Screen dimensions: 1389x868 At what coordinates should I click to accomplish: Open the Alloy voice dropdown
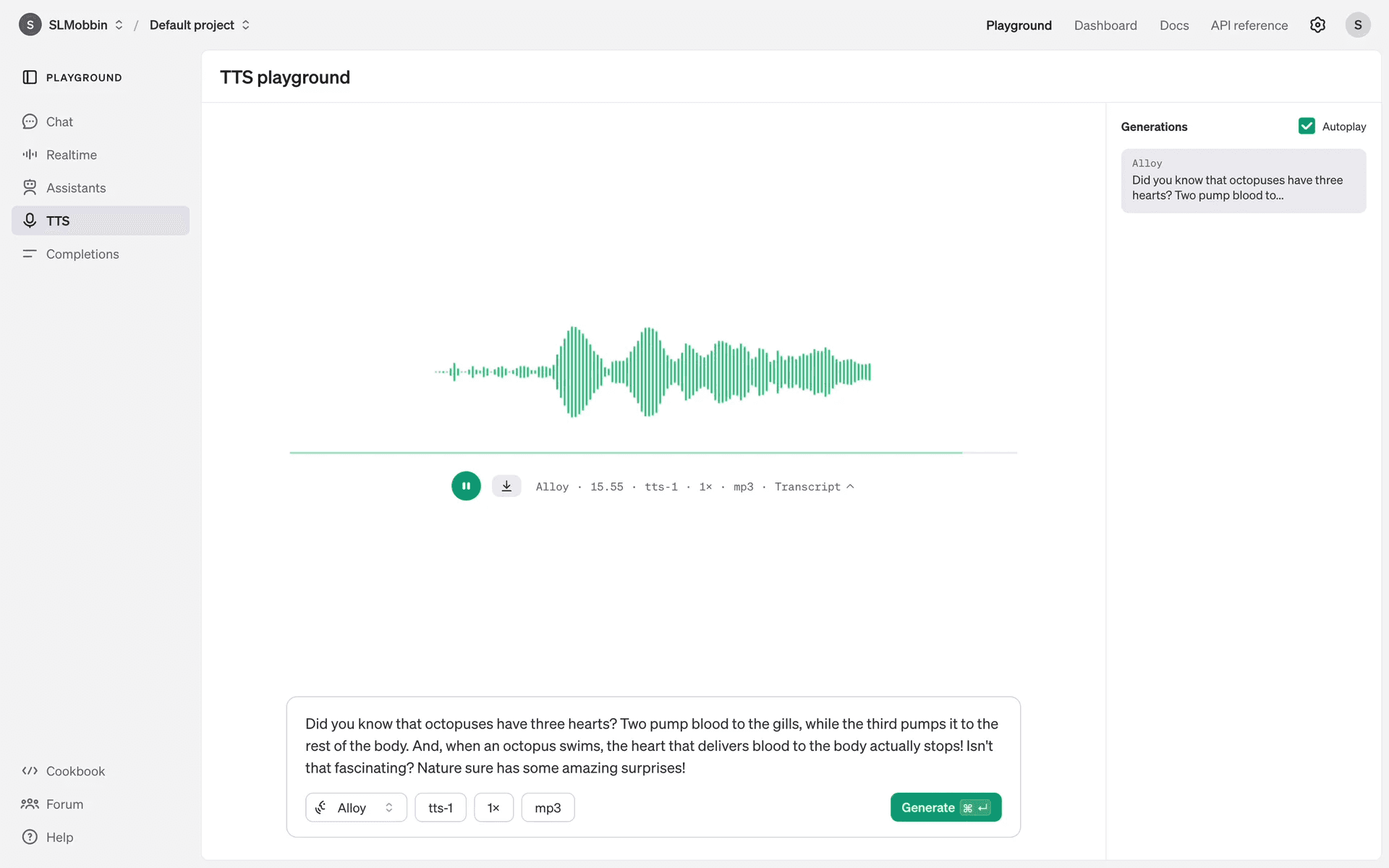pyautogui.click(x=356, y=807)
